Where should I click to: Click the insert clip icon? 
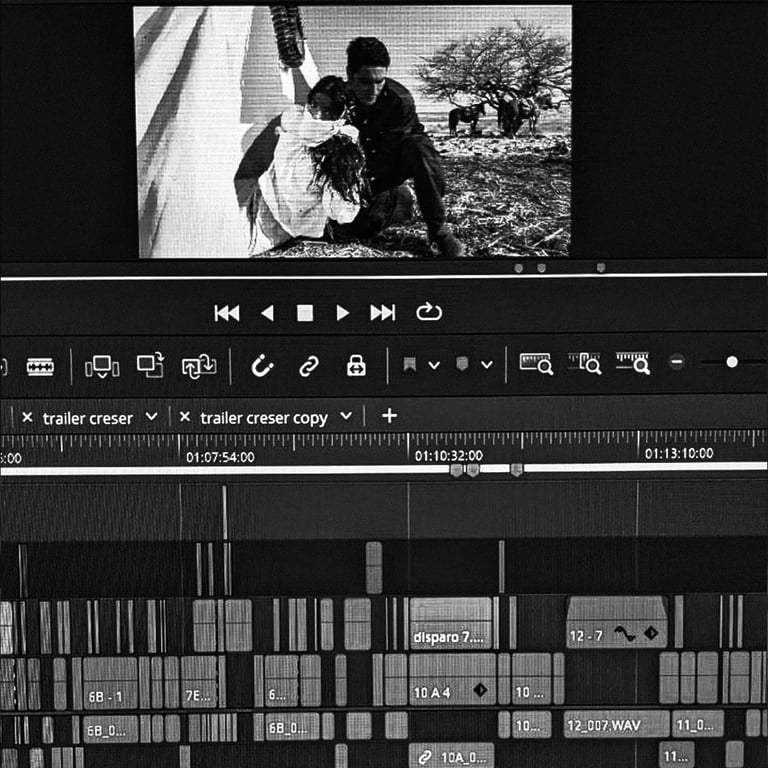tap(102, 366)
